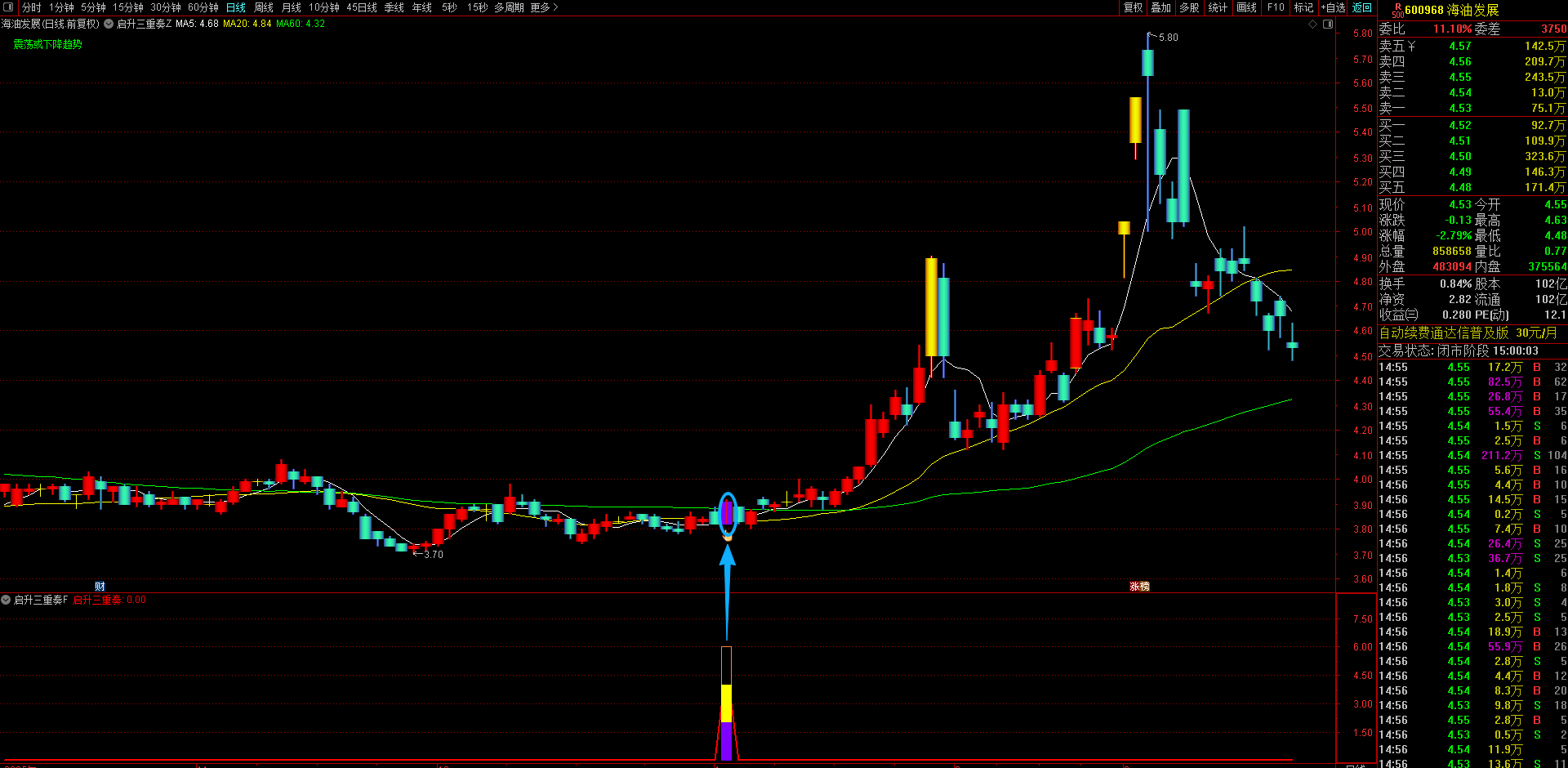Switch to 分时 view
The height and width of the screenshot is (768, 1568).
(x=32, y=7)
